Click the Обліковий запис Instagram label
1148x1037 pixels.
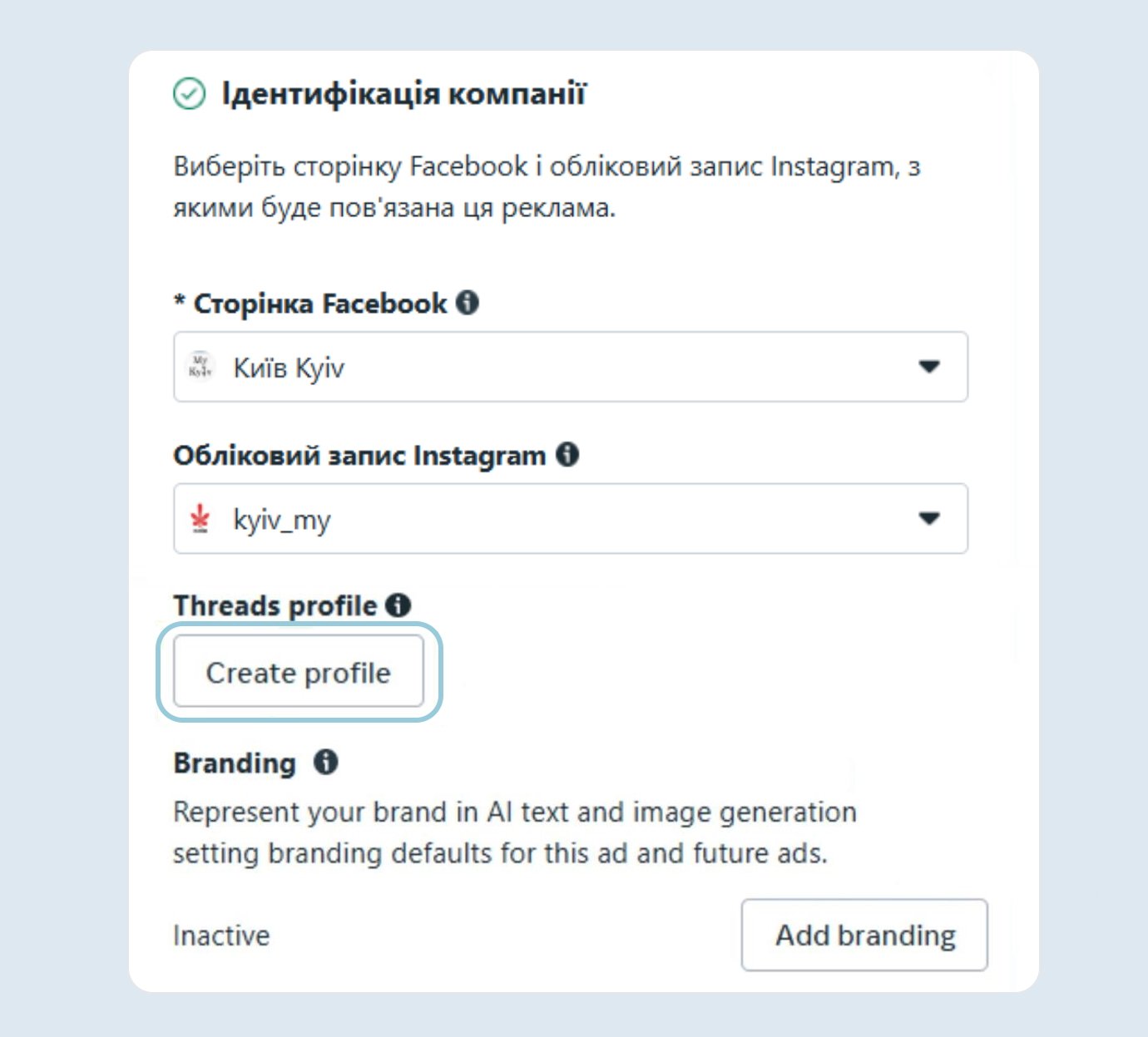click(359, 456)
